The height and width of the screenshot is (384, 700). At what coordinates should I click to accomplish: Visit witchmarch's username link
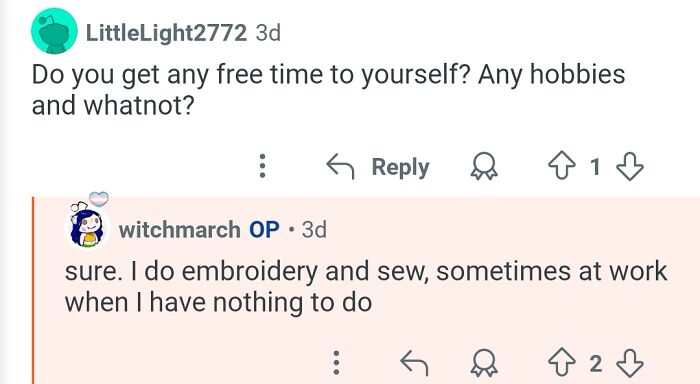point(179,230)
